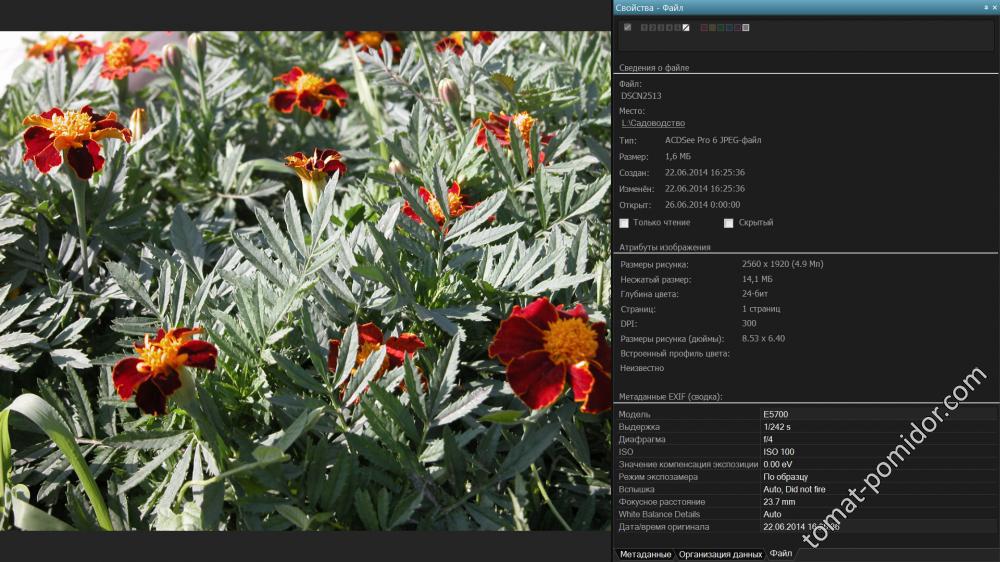Open the L:\Садоводство folder link
The width and height of the screenshot is (1000, 562).
click(x=653, y=123)
